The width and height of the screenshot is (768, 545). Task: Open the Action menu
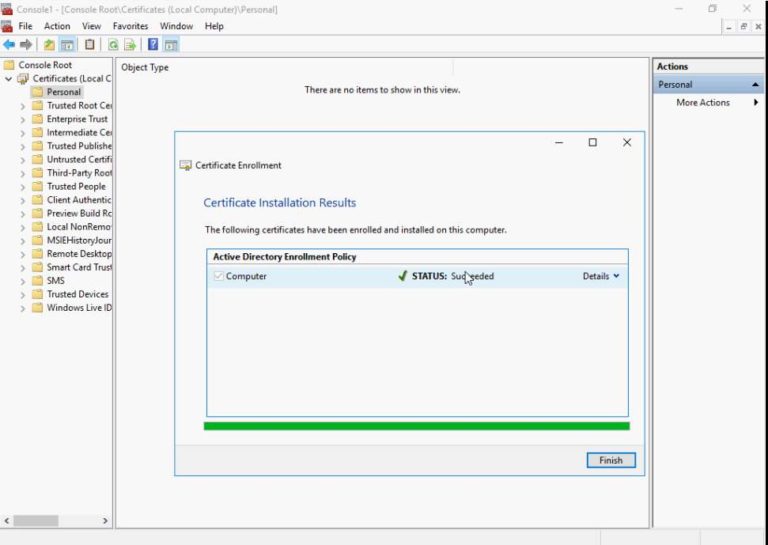pyautogui.click(x=57, y=26)
